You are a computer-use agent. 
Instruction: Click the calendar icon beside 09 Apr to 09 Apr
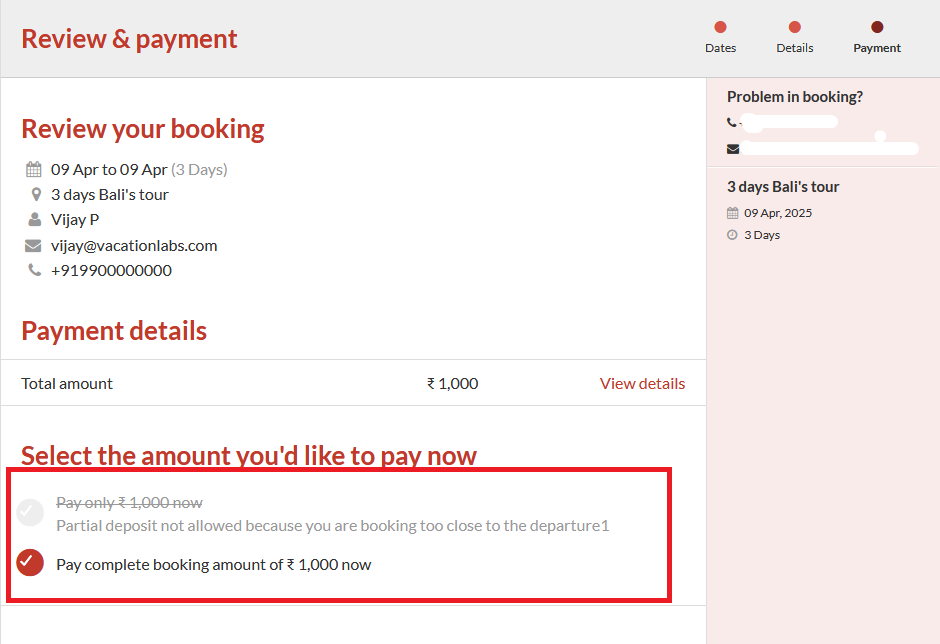click(x=33, y=170)
